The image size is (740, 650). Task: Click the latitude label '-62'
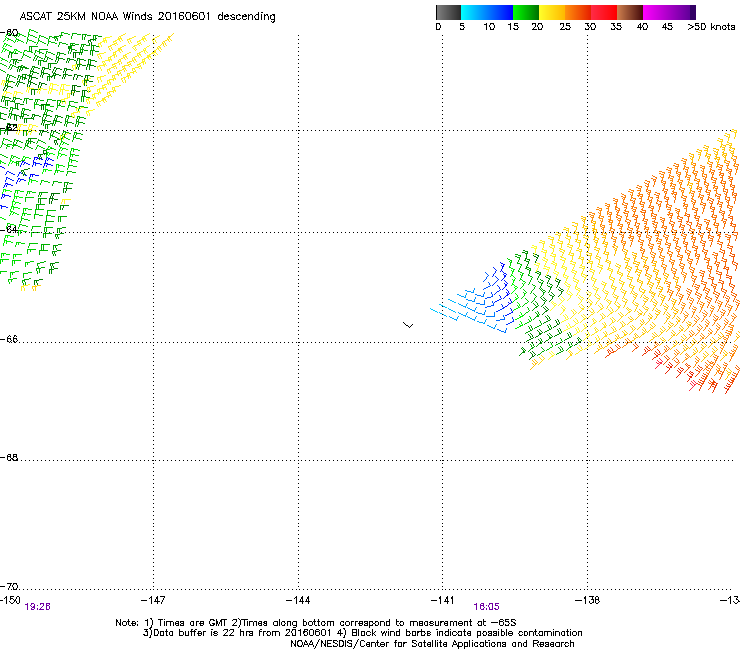click(x=9, y=127)
